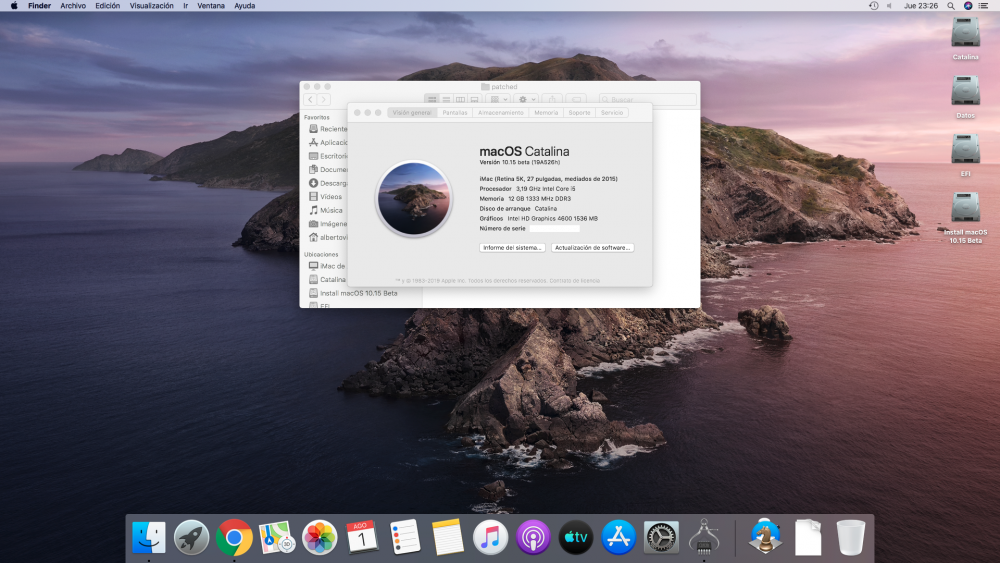
Task: Open the Archivo menu
Action: 73,6
